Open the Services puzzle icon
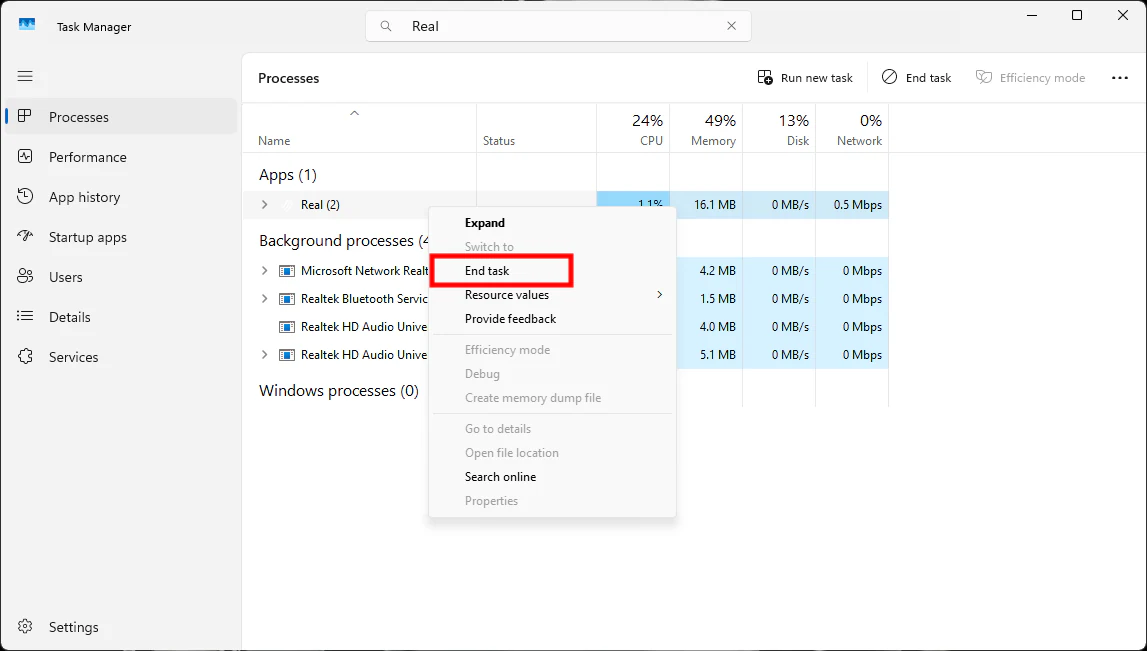Viewport: 1147px width, 651px height. 25,356
